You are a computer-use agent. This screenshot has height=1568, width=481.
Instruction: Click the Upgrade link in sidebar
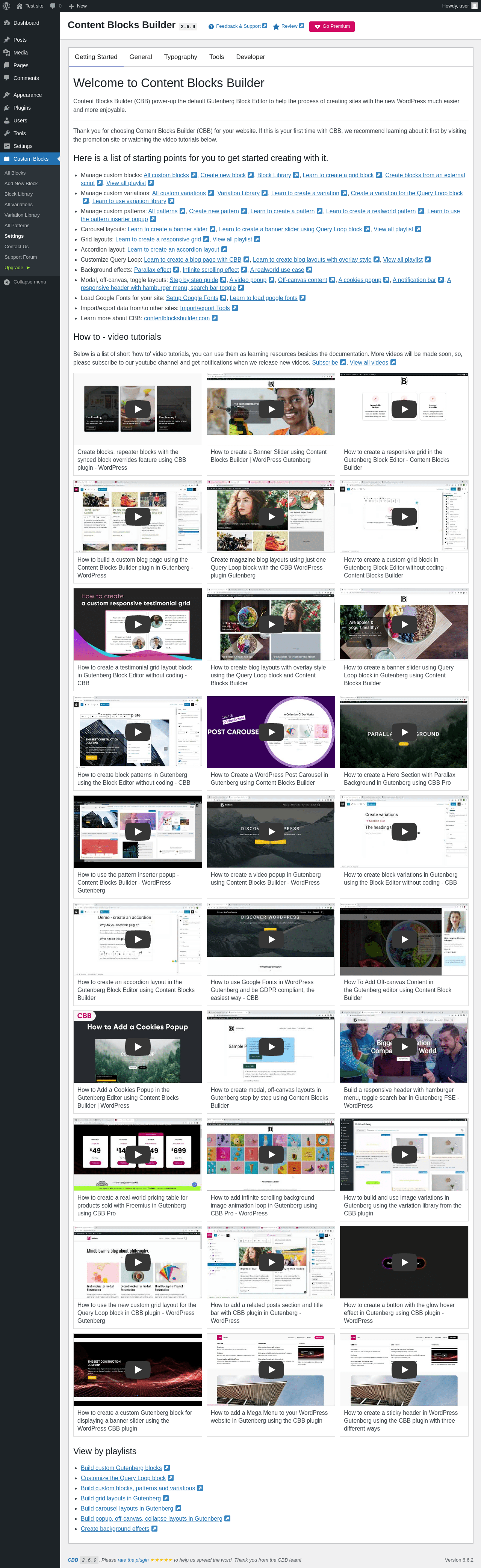pyautogui.click(x=17, y=268)
